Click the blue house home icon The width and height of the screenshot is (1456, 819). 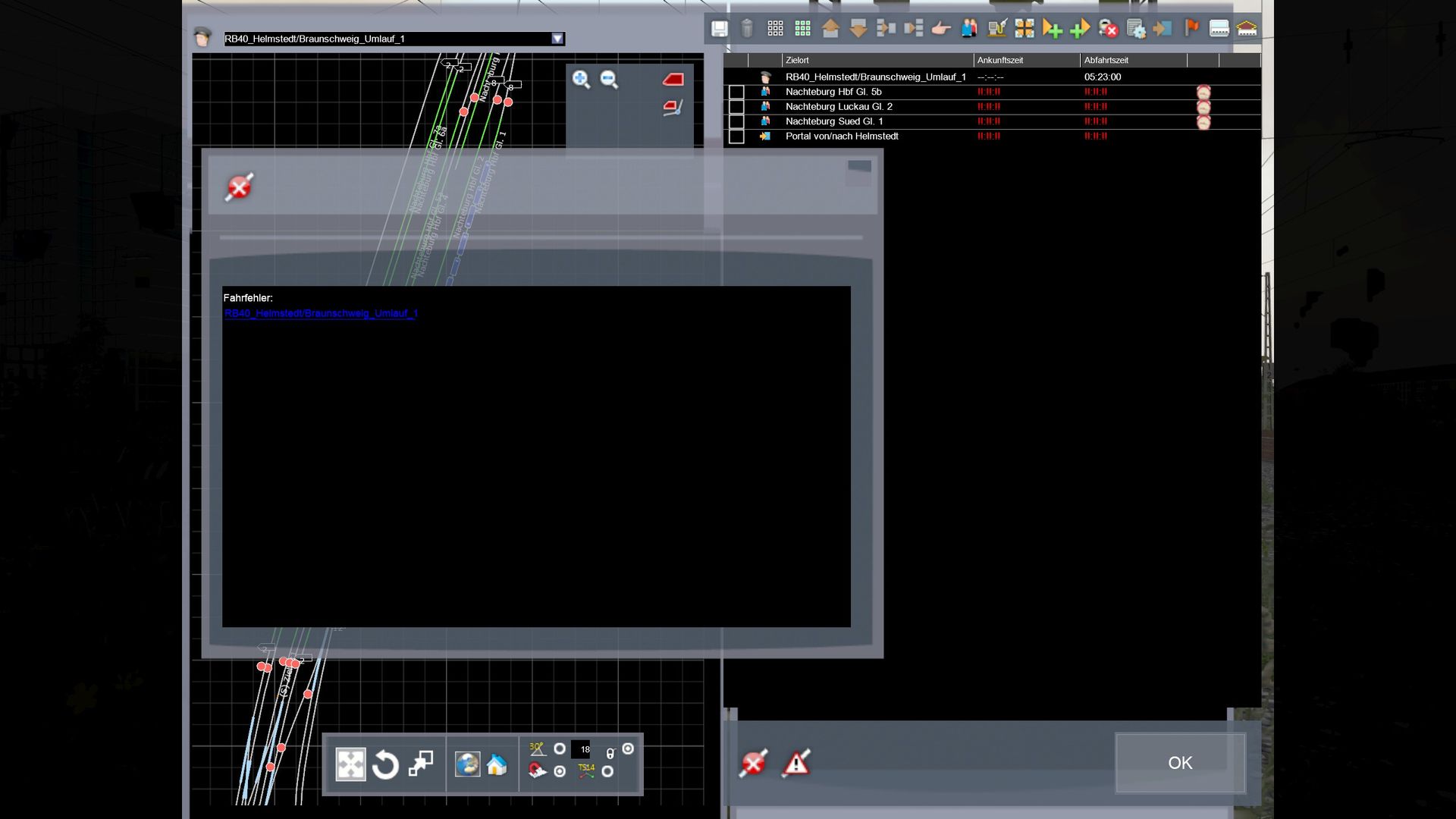click(x=497, y=764)
